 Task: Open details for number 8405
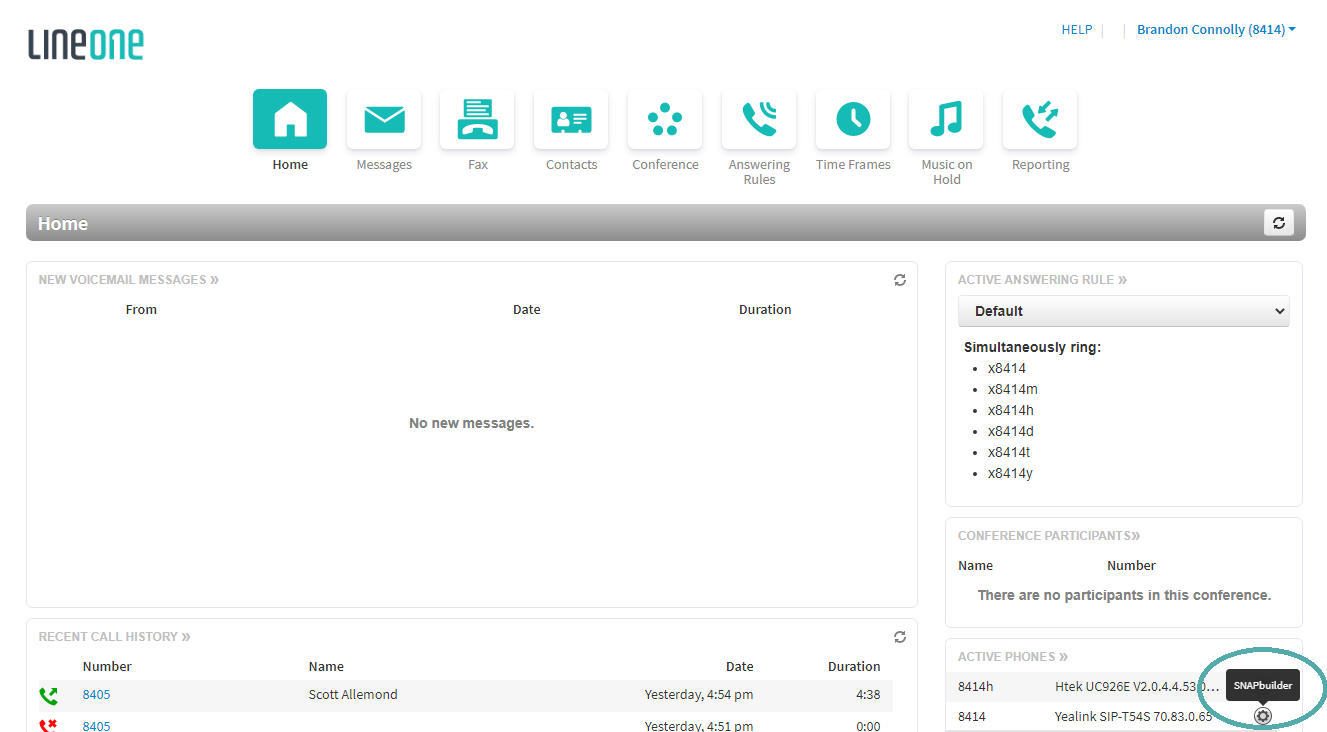(96, 694)
